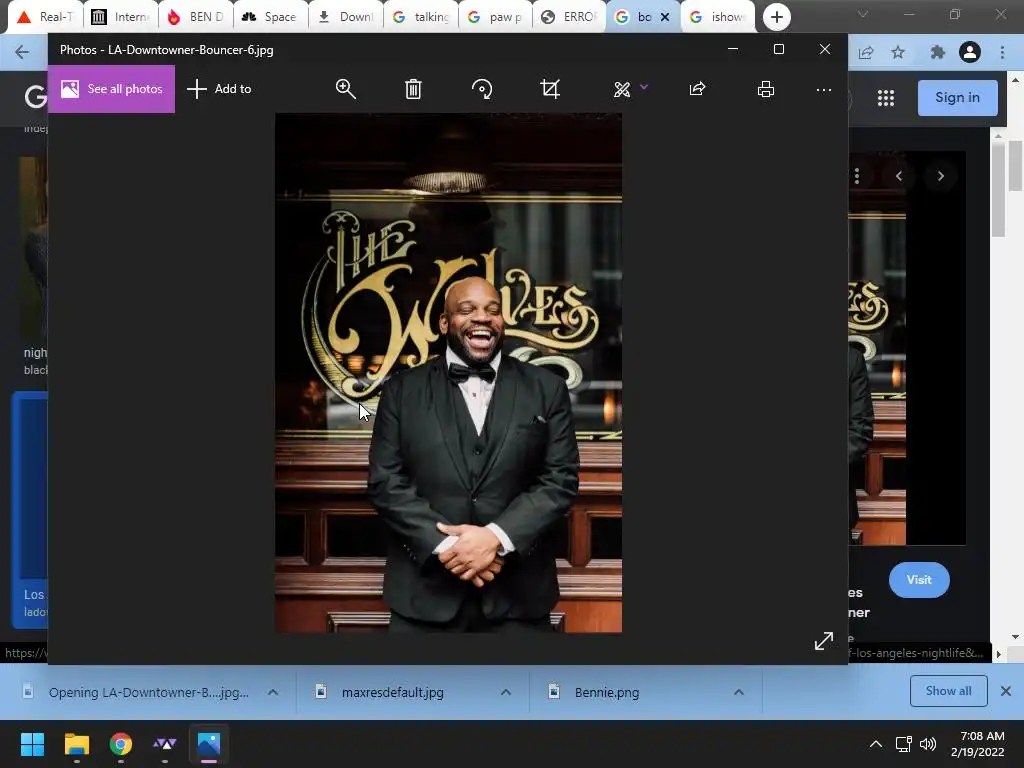Open the Chrome tab search chevron
This screenshot has height=768, width=1024.
[863, 14]
